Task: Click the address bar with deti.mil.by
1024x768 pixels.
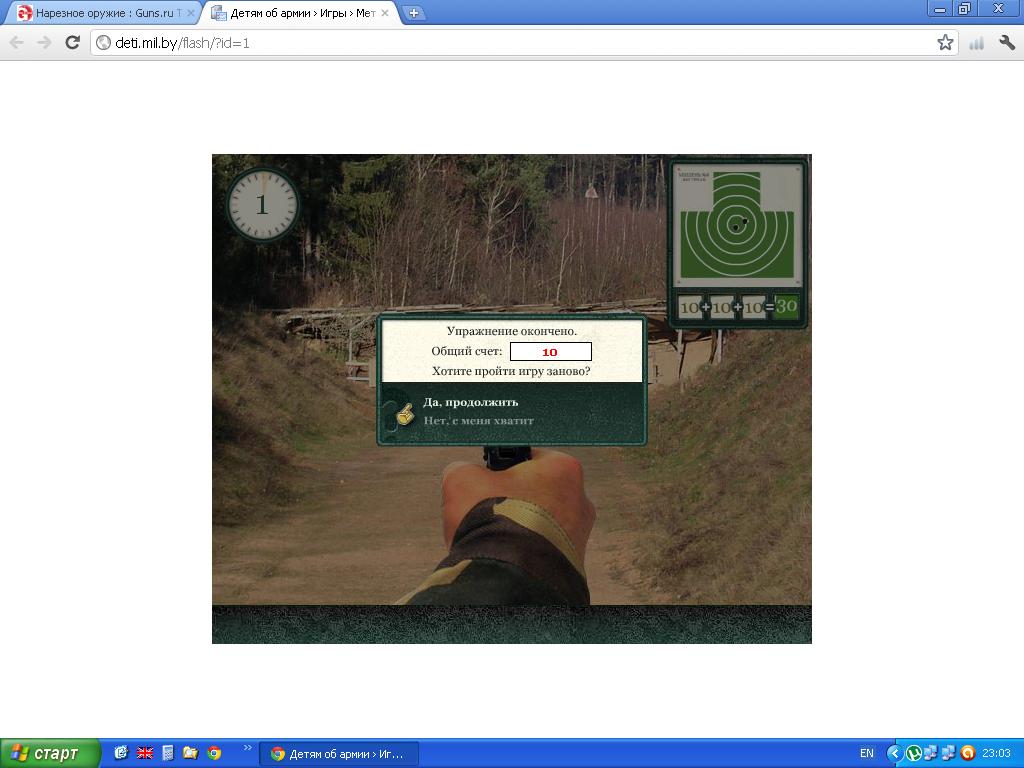Action: (x=522, y=43)
